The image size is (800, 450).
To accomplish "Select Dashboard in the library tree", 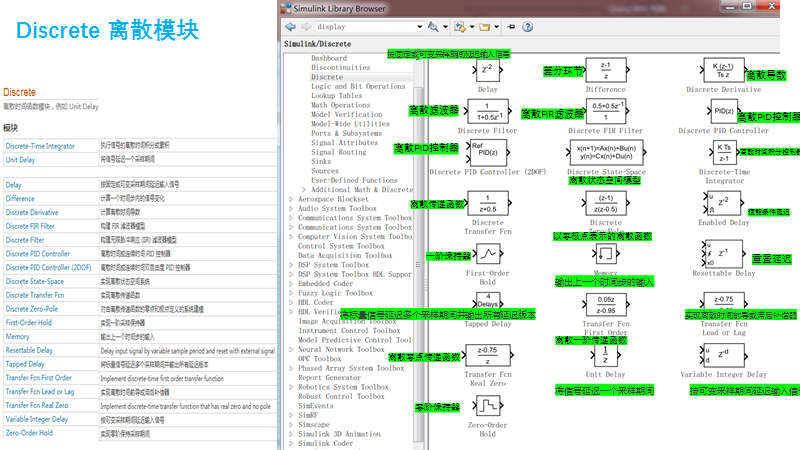I will tap(329, 58).
